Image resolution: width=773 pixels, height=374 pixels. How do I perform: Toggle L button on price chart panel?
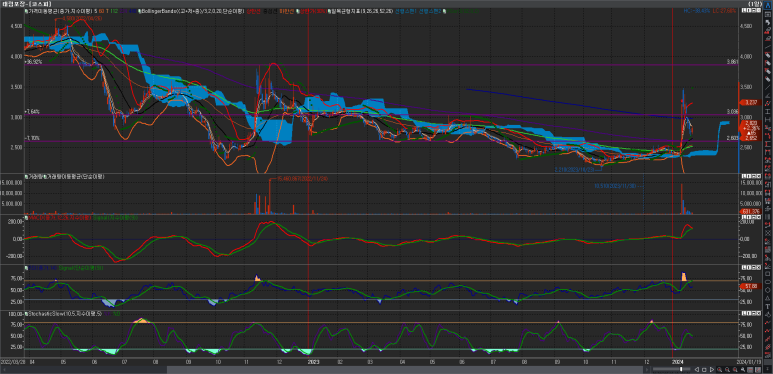[x=744, y=10]
